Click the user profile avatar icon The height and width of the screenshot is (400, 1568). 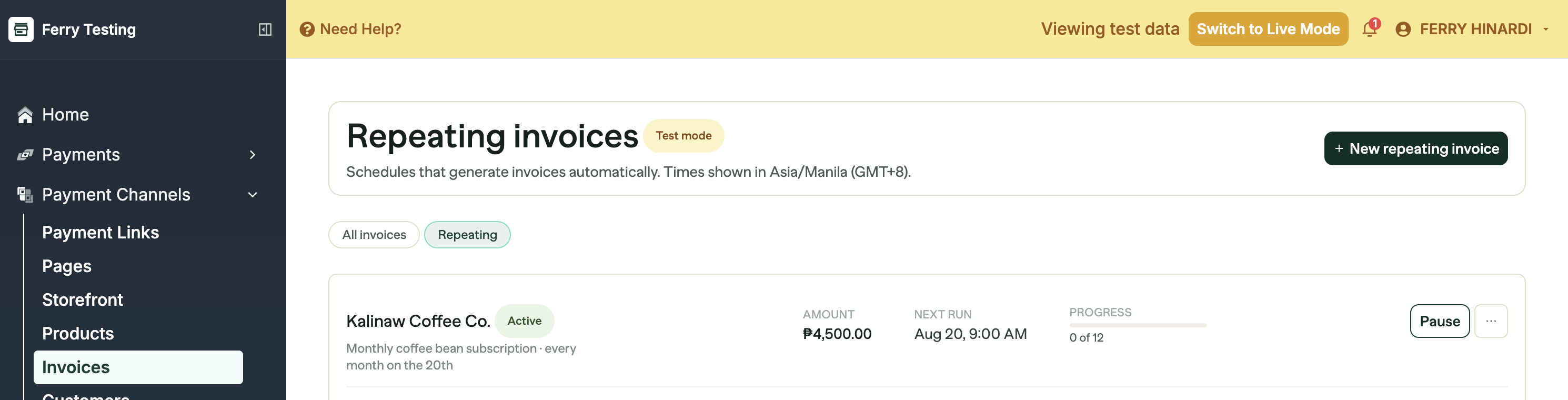point(1403,29)
